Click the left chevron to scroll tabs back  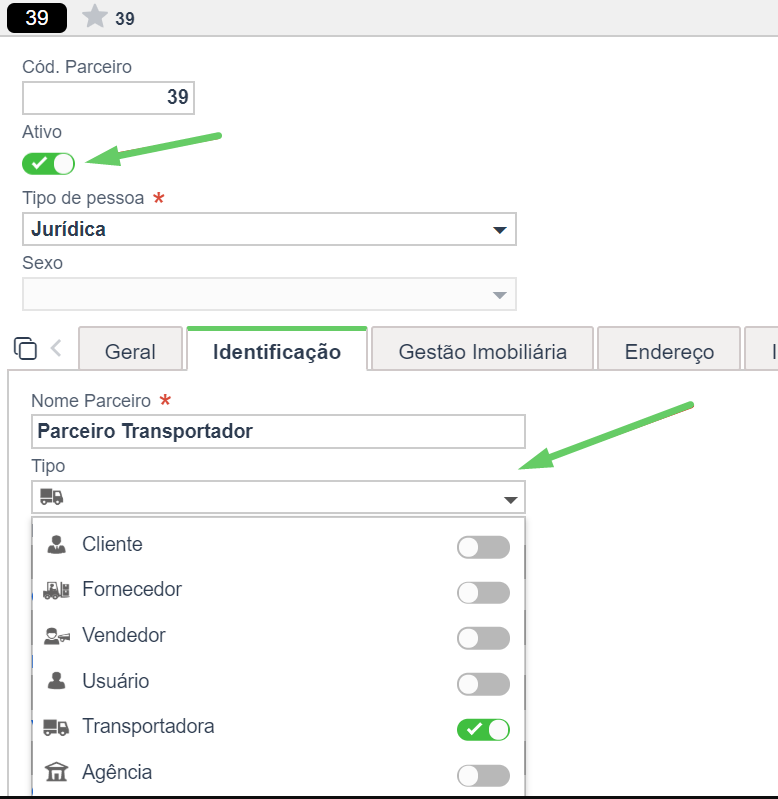56,349
